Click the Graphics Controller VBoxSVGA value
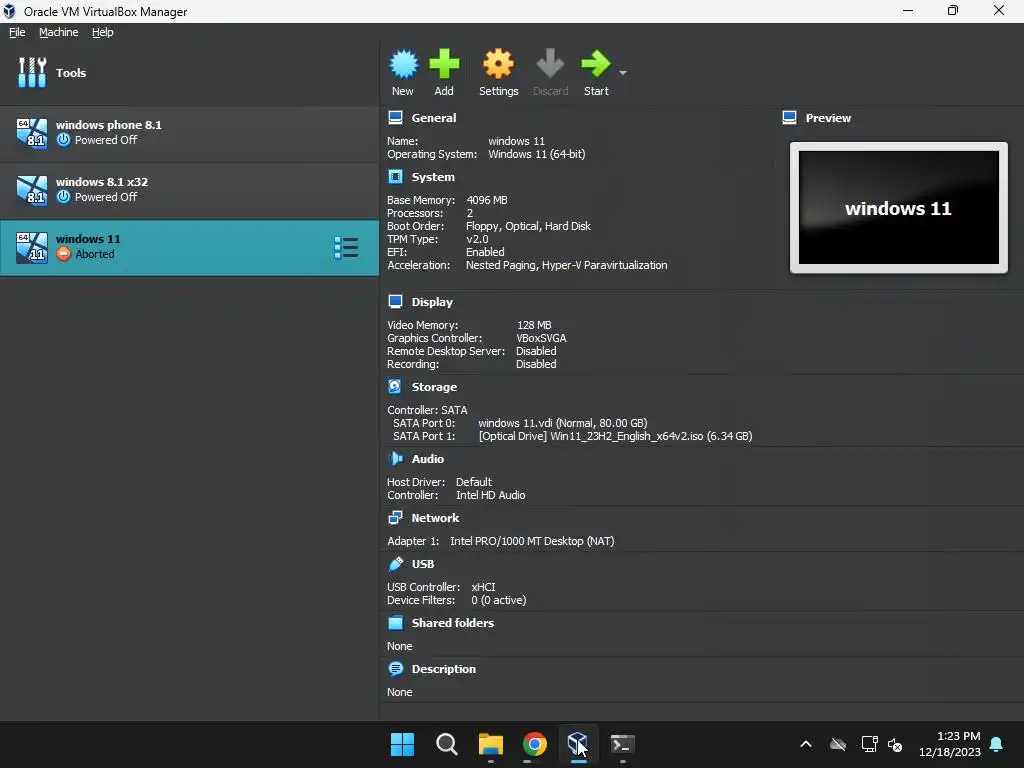Viewport: 1024px width, 768px height. click(x=541, y=338)
